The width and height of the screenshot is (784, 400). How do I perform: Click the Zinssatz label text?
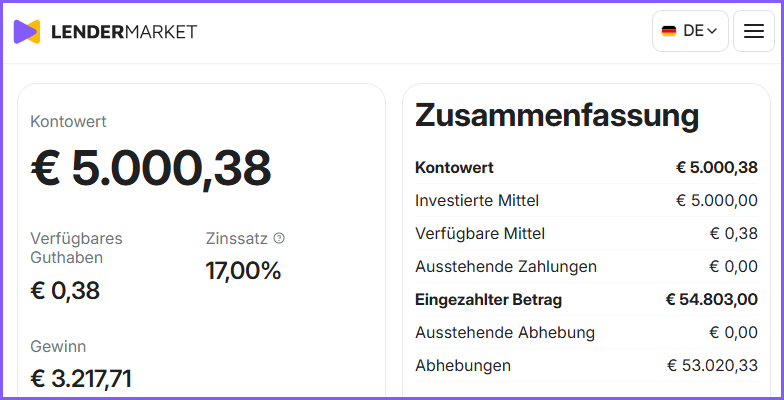[x=236, y=238]
